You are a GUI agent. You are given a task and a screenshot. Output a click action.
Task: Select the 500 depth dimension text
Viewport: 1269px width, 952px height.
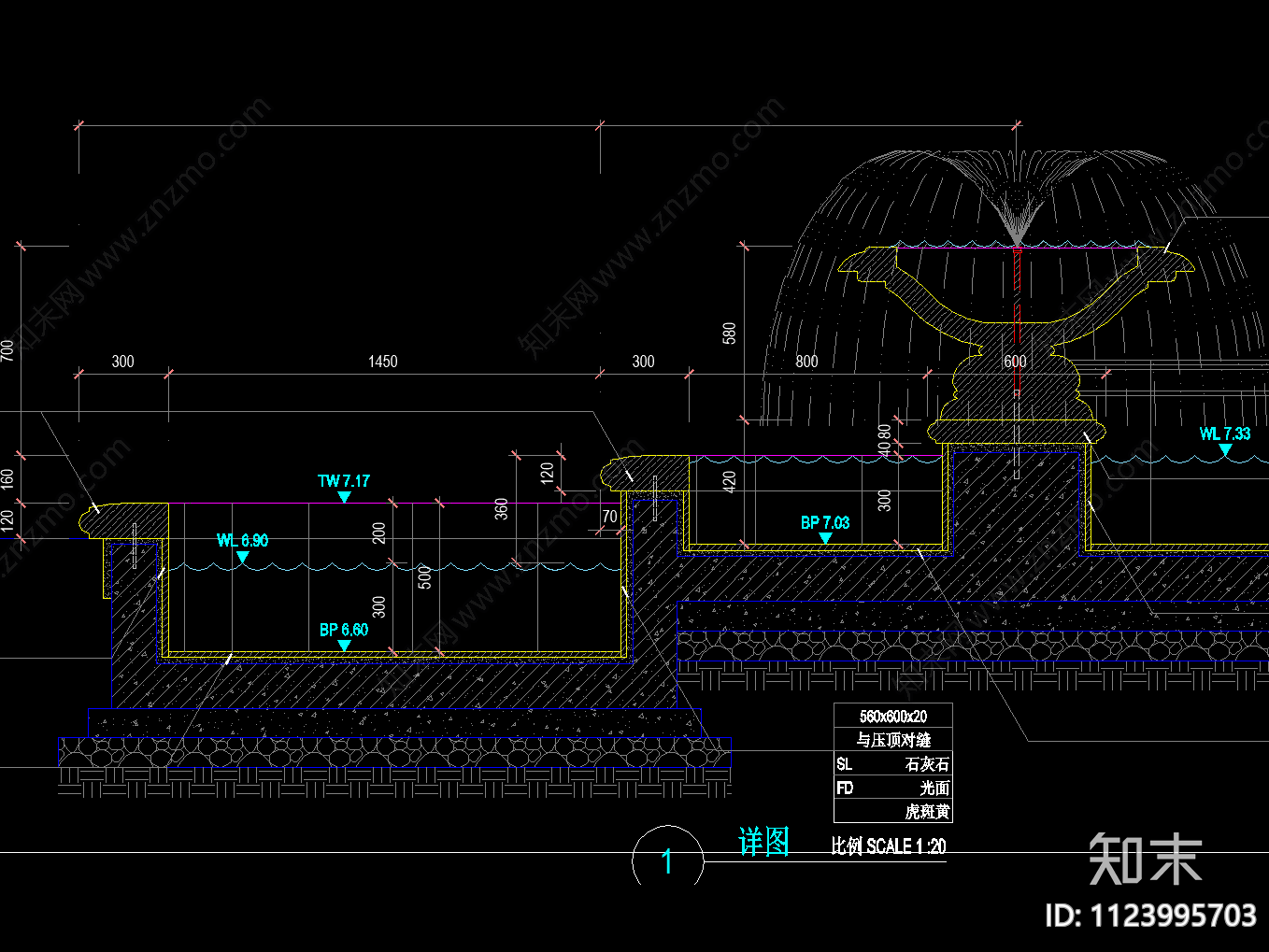425,577
